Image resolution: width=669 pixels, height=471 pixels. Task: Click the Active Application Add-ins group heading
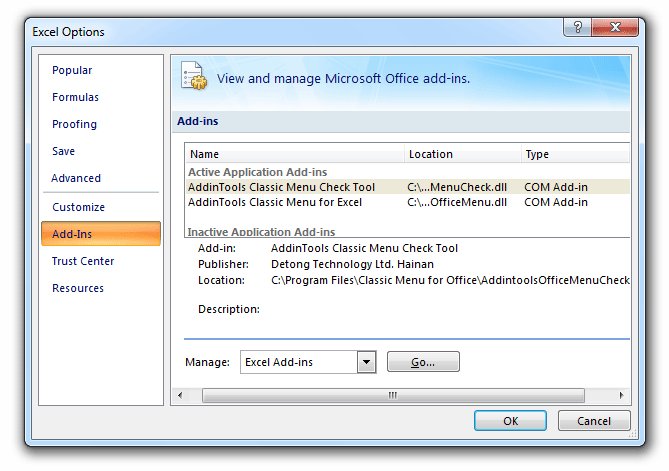pos(257,172)
